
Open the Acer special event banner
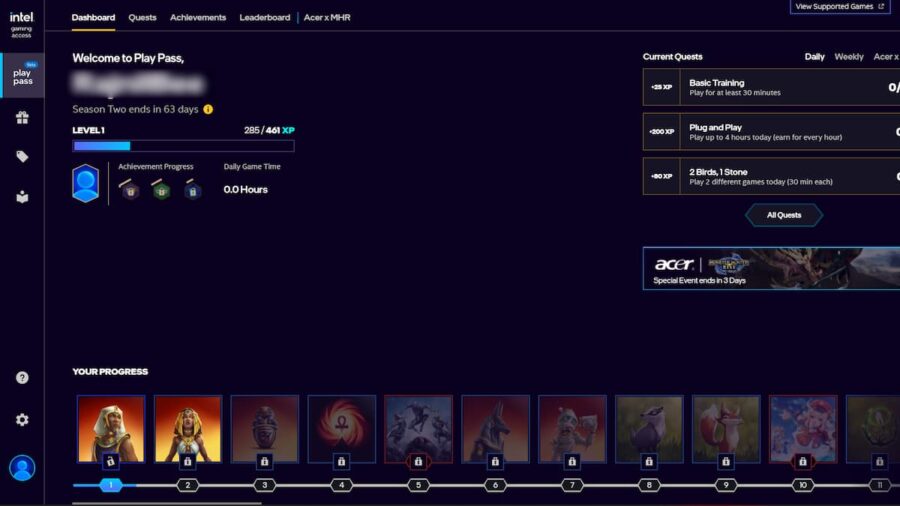point(771,269)
